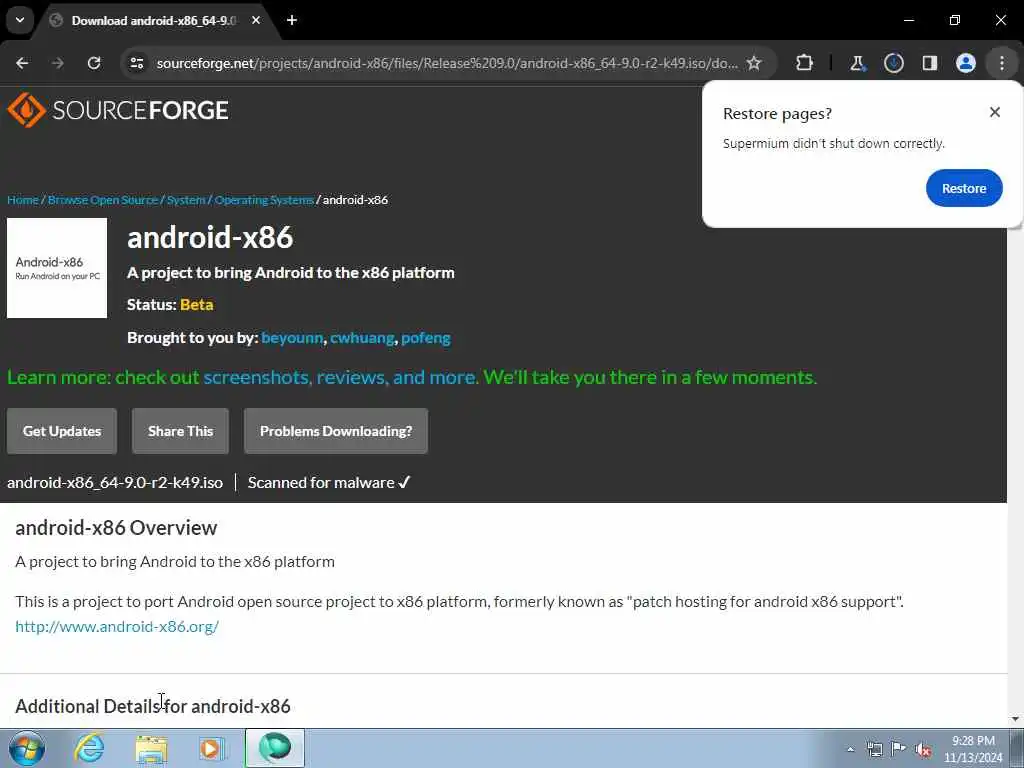Click the taskbar clock 9:28 PM

click(x=973, y=741)
